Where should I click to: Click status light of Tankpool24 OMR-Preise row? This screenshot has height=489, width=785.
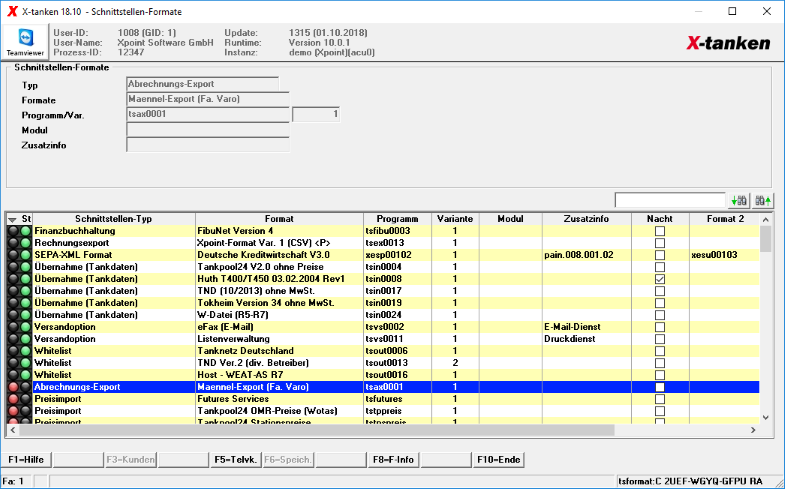pyautogui.click(x=14, y=411)
